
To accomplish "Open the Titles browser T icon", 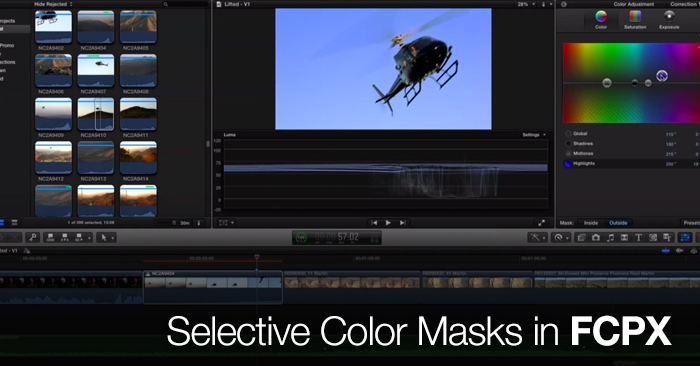I will pos(638,237).
